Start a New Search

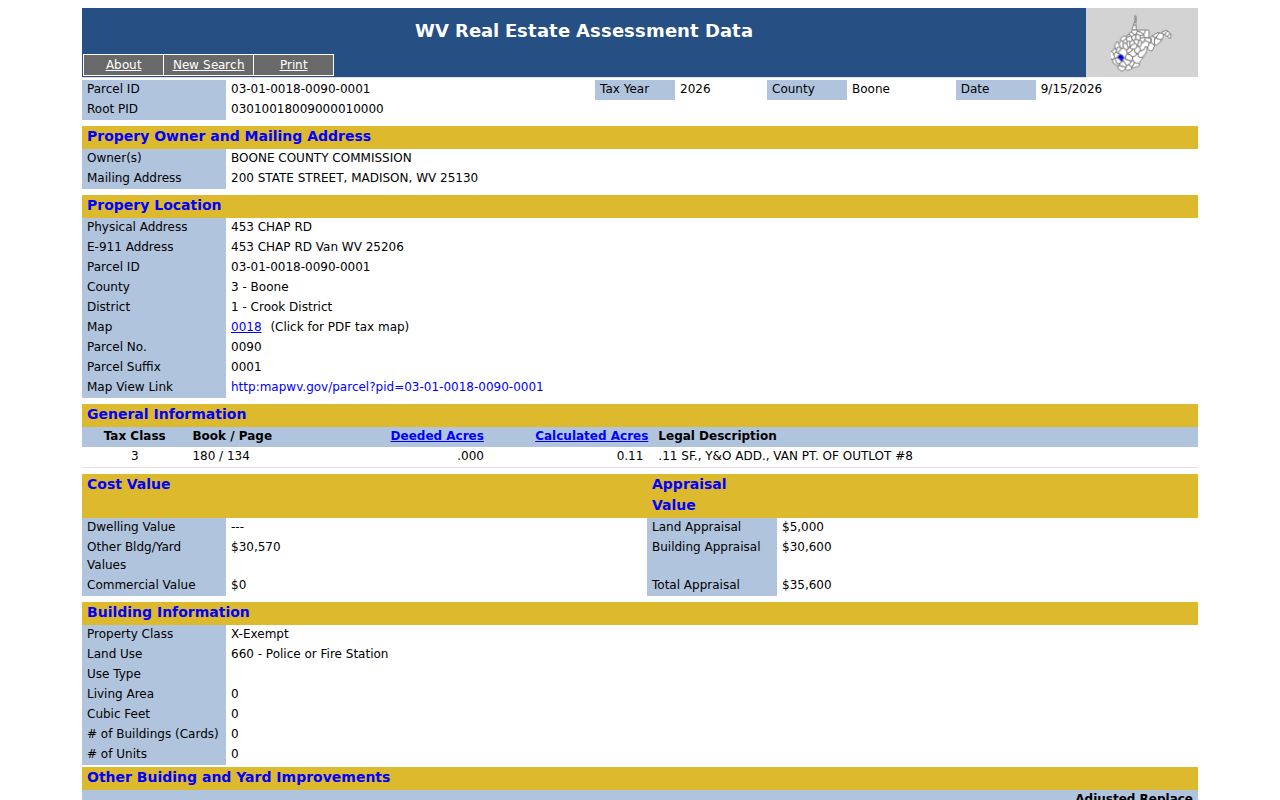[x=208, y=65]
